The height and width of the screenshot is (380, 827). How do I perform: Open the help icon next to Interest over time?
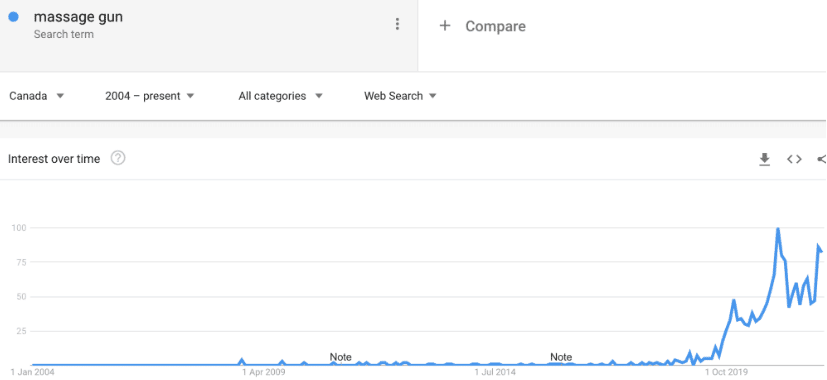(x=118, y=158)
